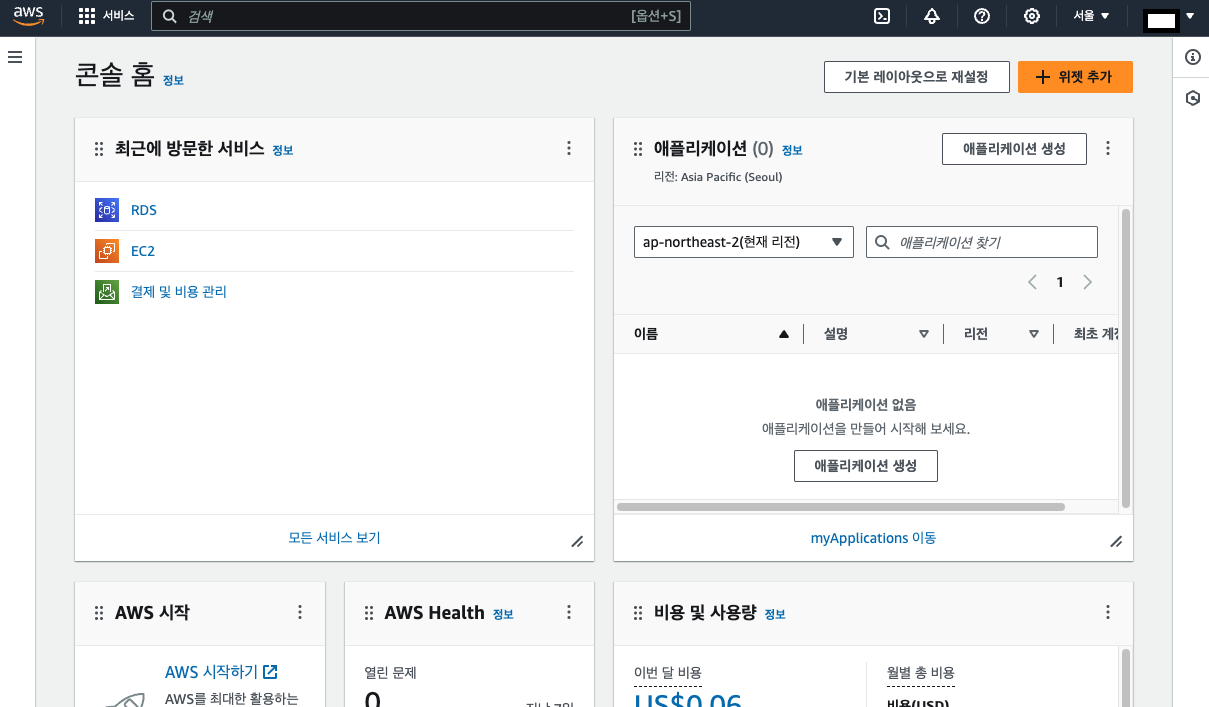Viewport: 1209px width, 707px height.
Task: Open the AWS 시작 widget options menu
Action: point(300,612)
